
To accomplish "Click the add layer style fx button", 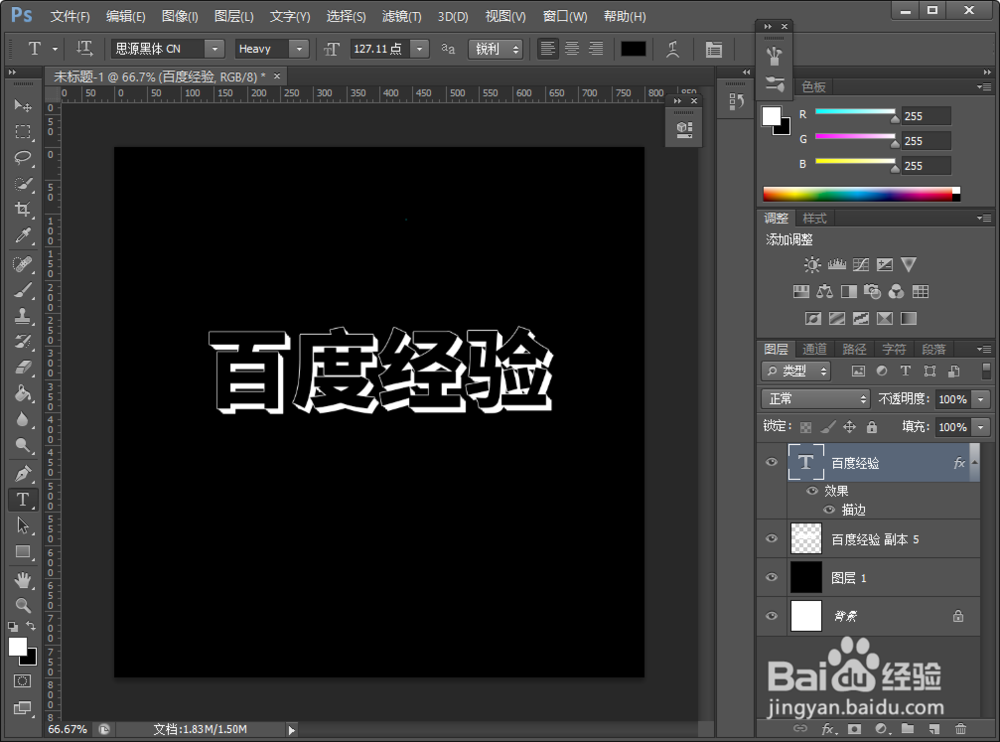I will pos(828,729).
